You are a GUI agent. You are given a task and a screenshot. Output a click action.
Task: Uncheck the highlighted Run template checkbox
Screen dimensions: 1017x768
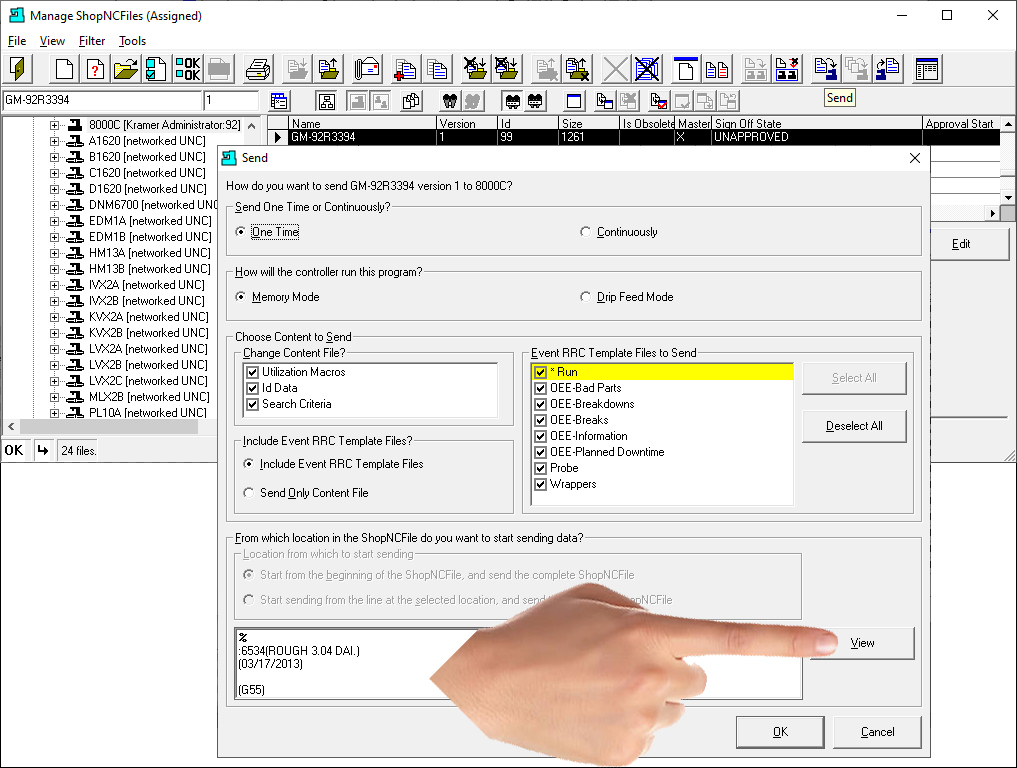540,372
